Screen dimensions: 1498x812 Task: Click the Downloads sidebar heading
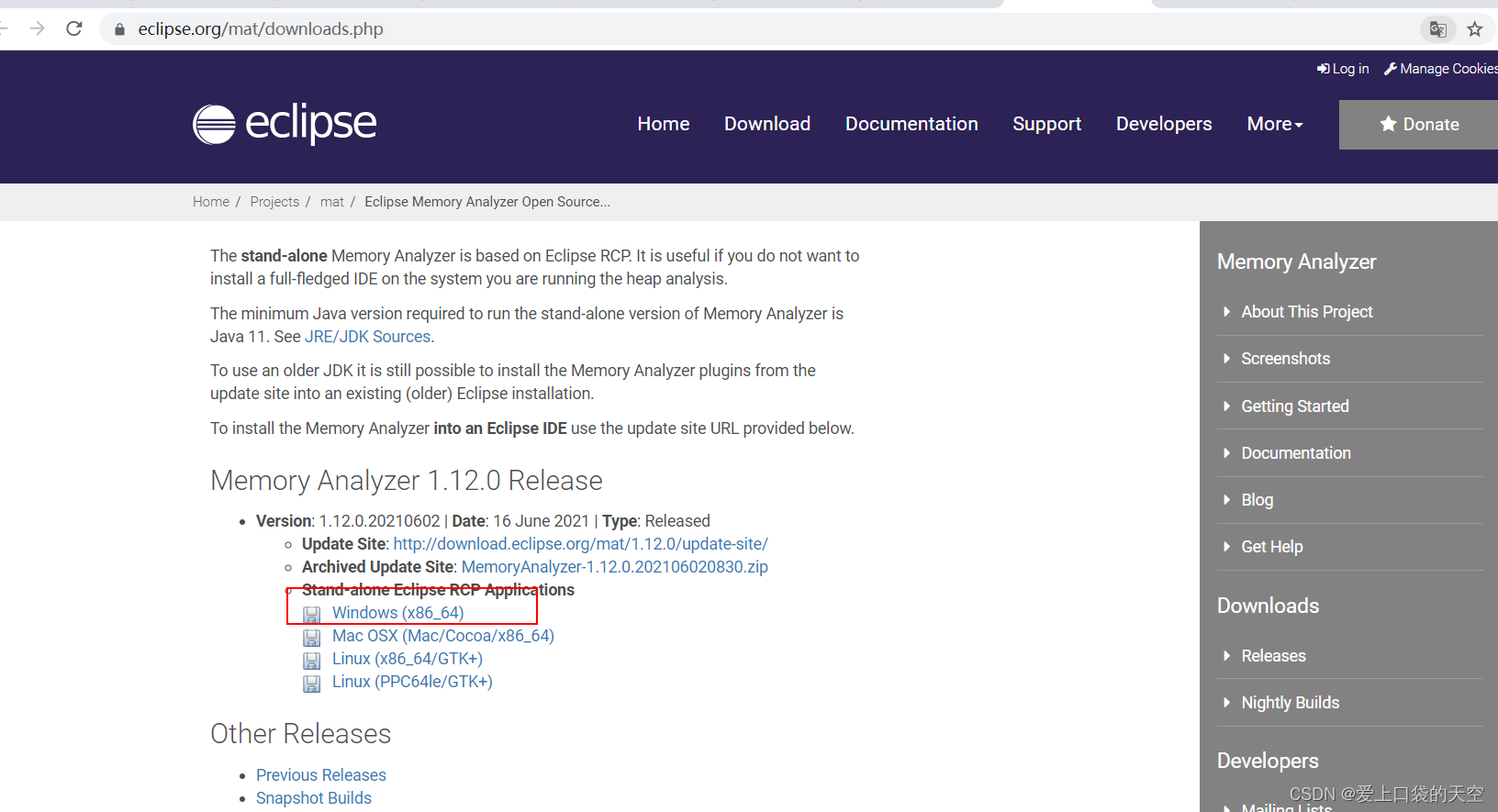click(1268, 606)
